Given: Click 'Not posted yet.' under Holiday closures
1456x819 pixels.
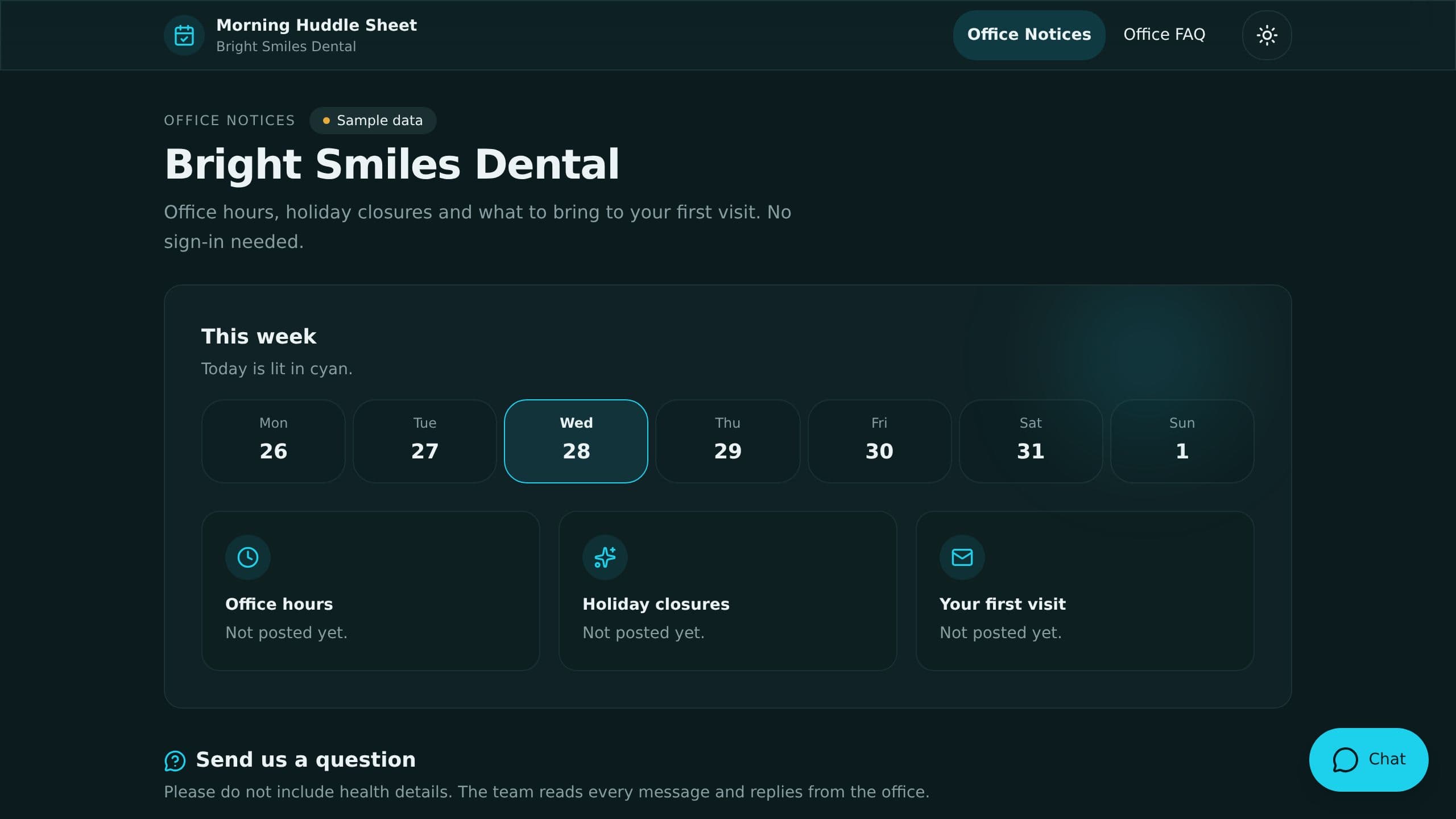Looking at the screenshot, I should [643, 632].
